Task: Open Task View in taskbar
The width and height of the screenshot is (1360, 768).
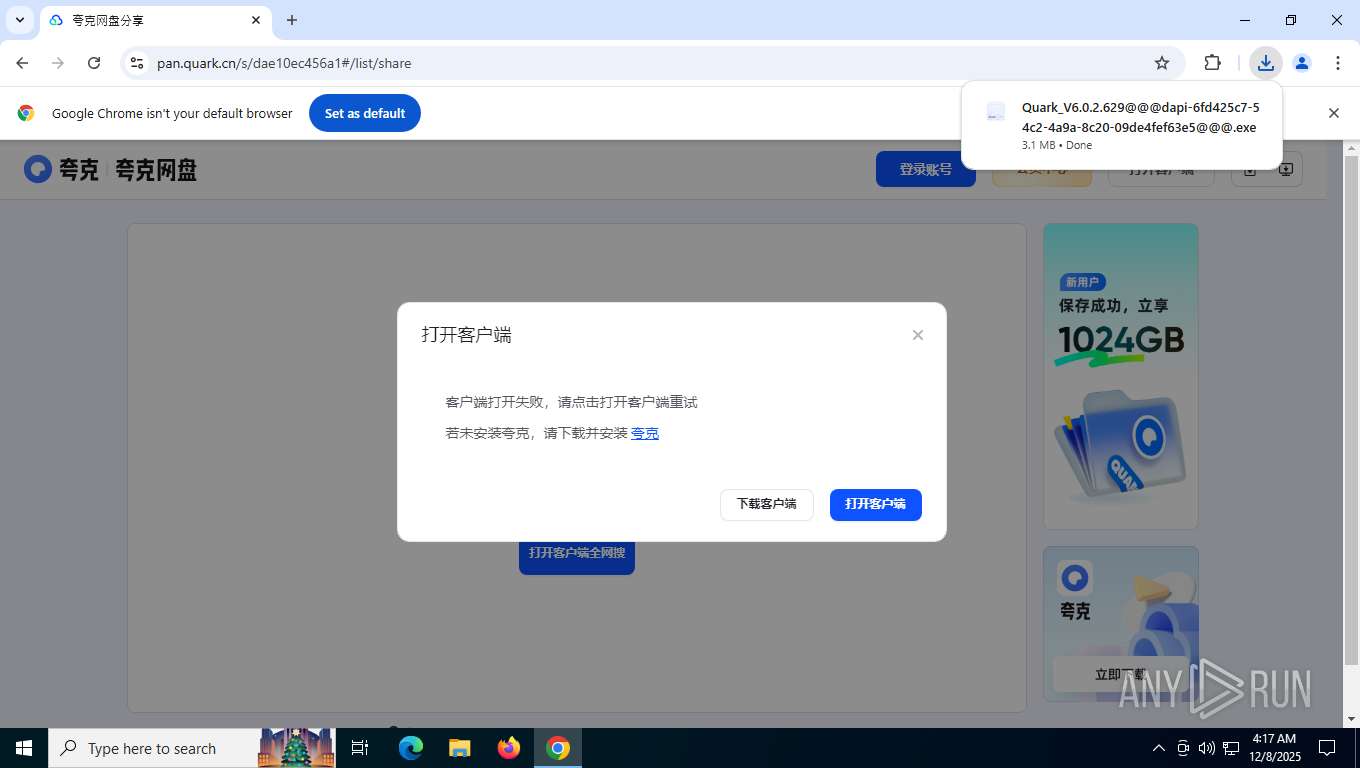Action: [360, 748]
